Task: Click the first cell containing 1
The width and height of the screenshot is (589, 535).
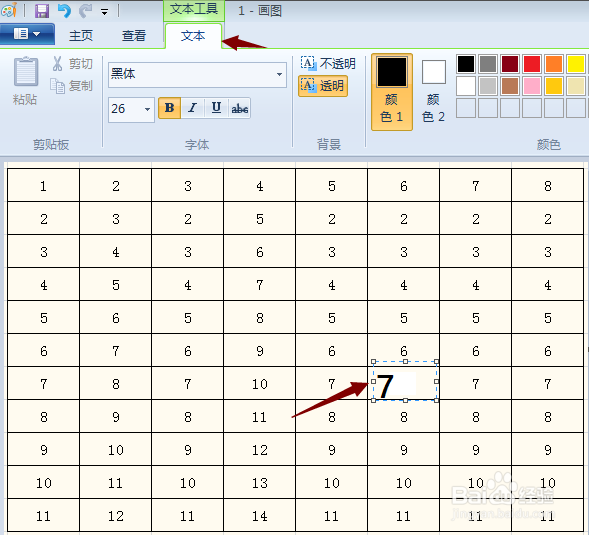Action: coord(44,186)
